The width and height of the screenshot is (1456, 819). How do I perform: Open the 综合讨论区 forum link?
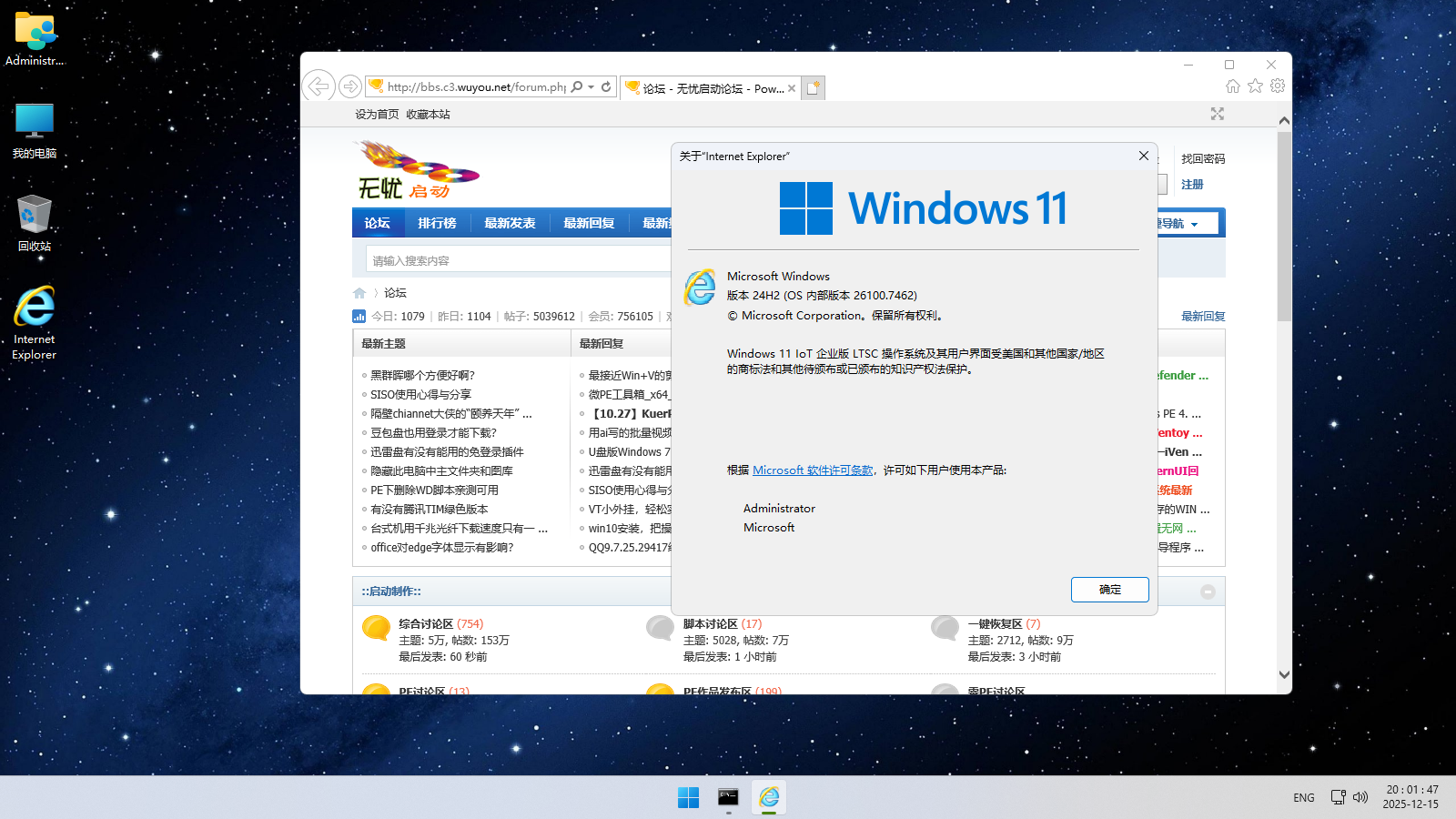[x=426, y=623]
